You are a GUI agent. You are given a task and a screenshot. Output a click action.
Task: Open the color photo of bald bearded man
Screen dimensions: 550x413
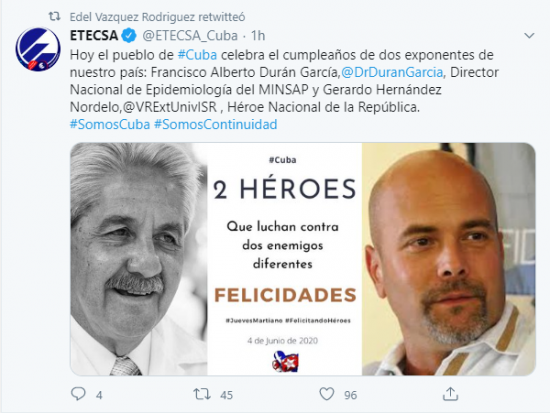(449, 259)
